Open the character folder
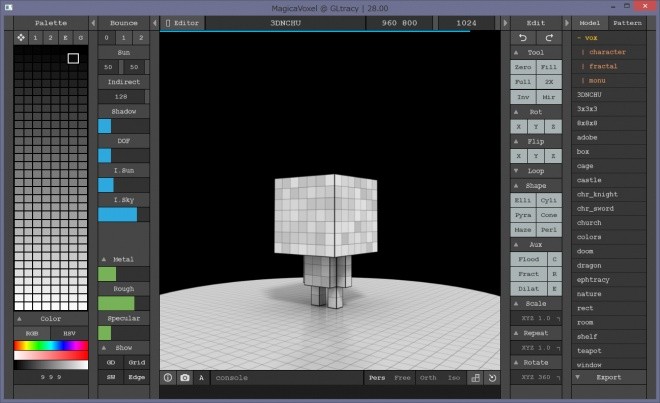The height and width of the screenshot is (403, 660). click(607, 52)
